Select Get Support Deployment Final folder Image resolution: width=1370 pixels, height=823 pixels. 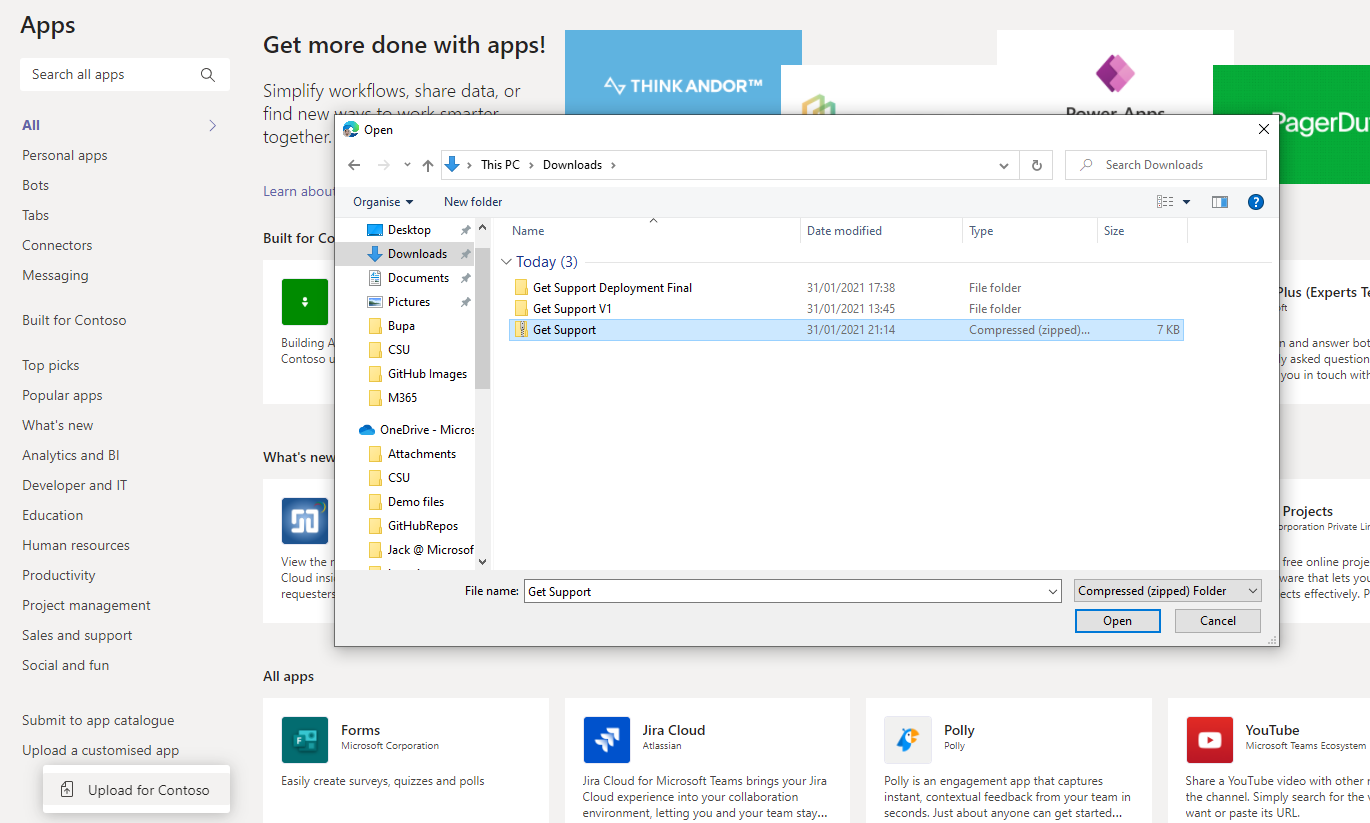point(612,288)
